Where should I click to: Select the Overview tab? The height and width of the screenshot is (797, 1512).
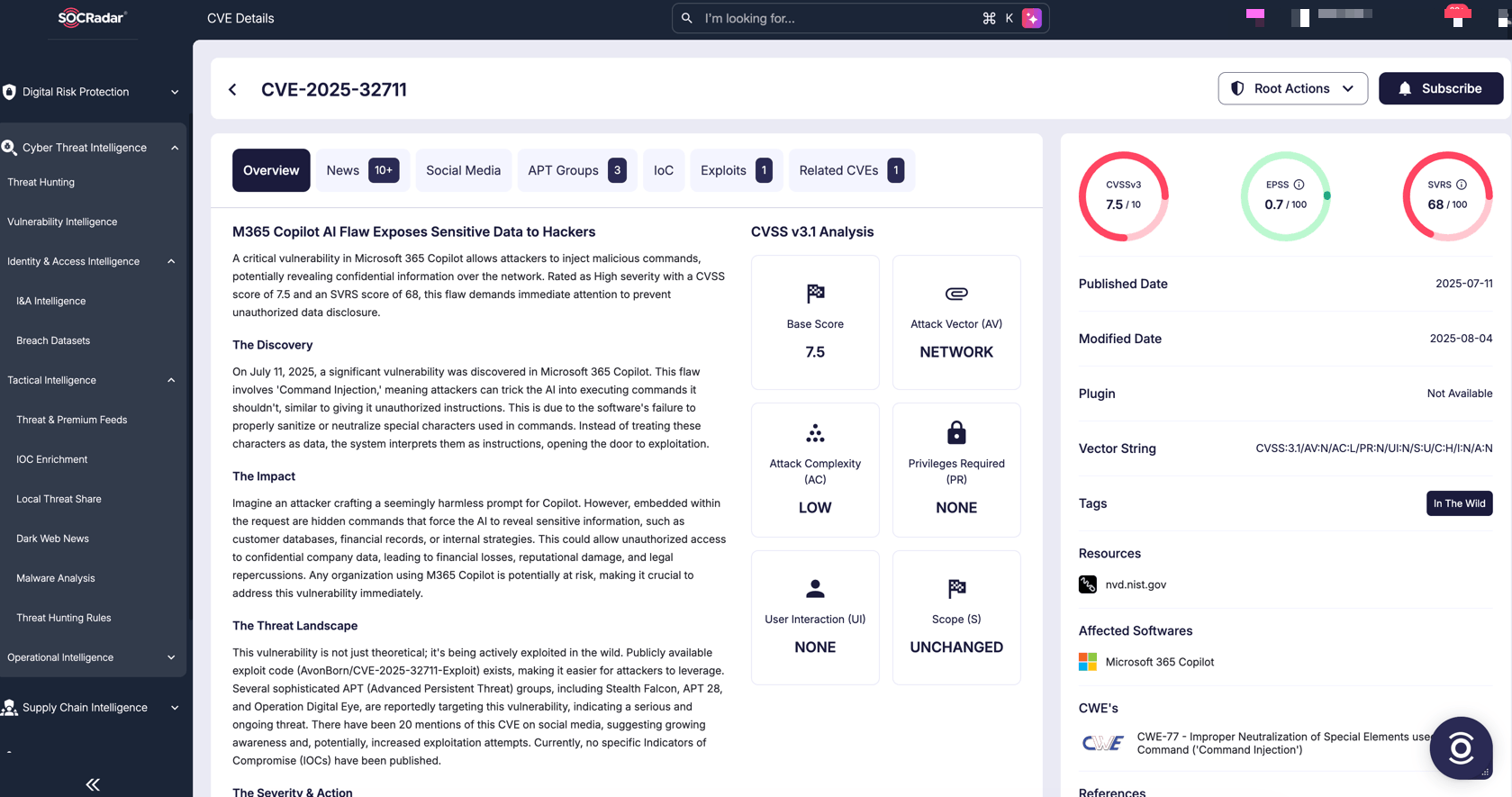click(x=271, y=170)
